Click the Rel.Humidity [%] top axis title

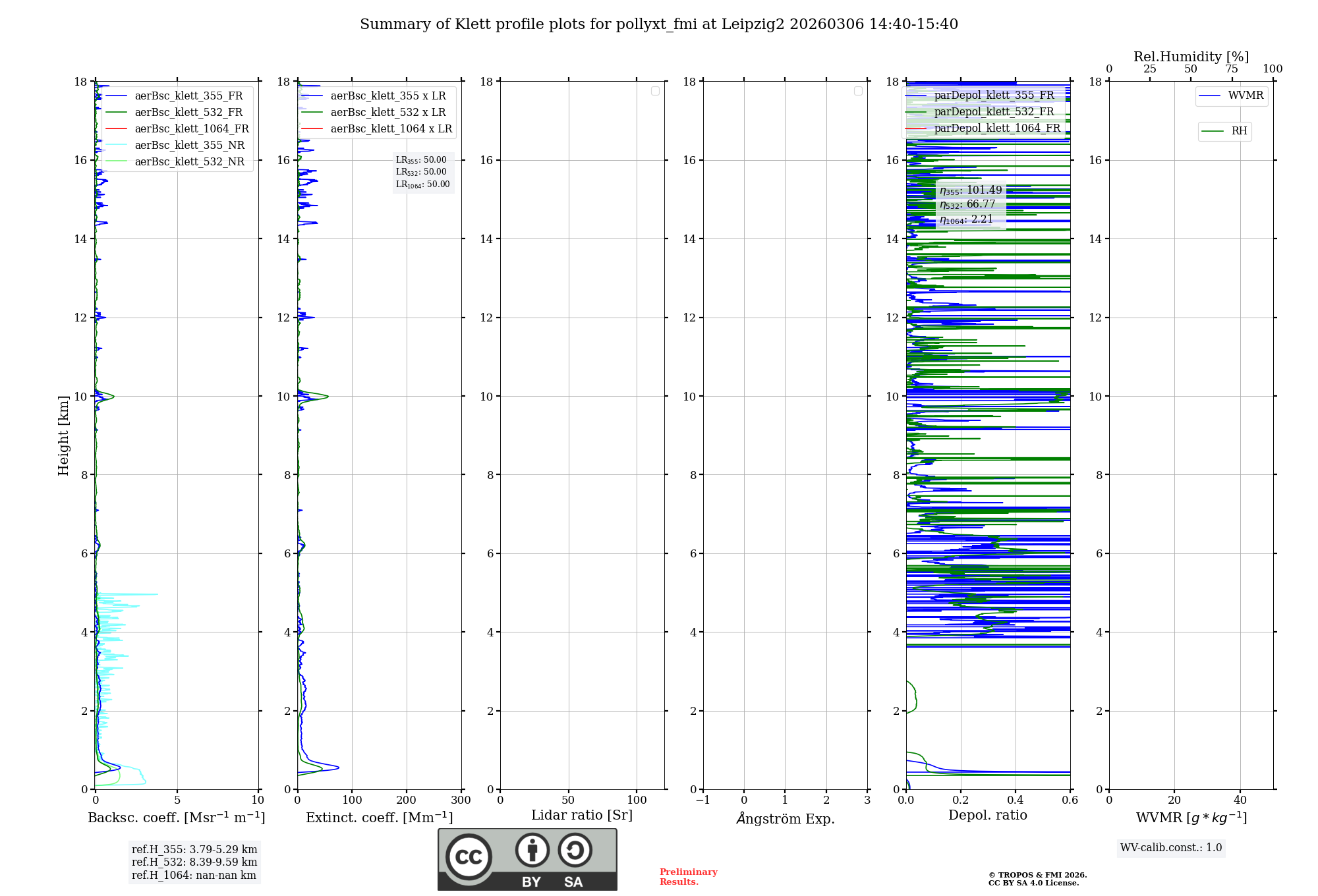(1190, 57)
